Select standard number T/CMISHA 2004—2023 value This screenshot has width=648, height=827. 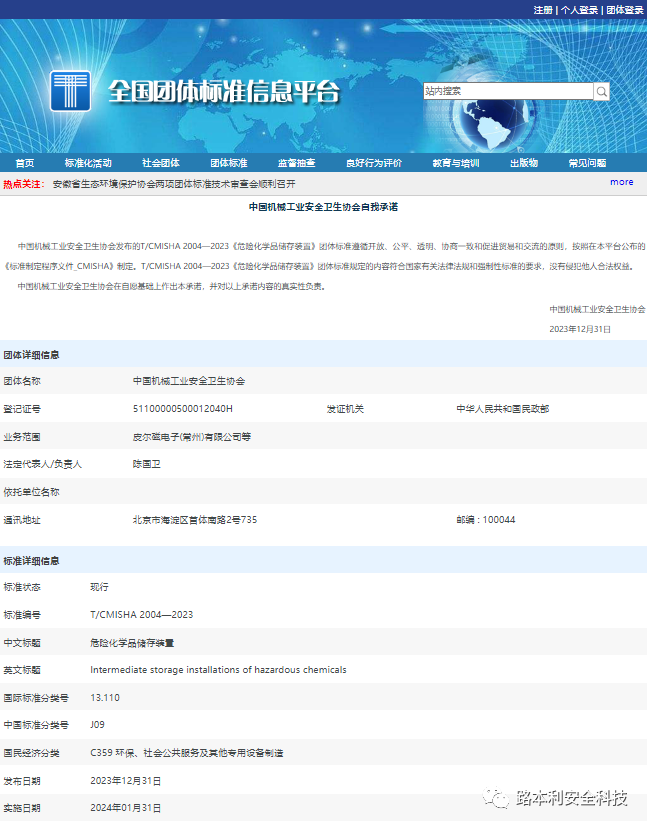pos(142,614)
